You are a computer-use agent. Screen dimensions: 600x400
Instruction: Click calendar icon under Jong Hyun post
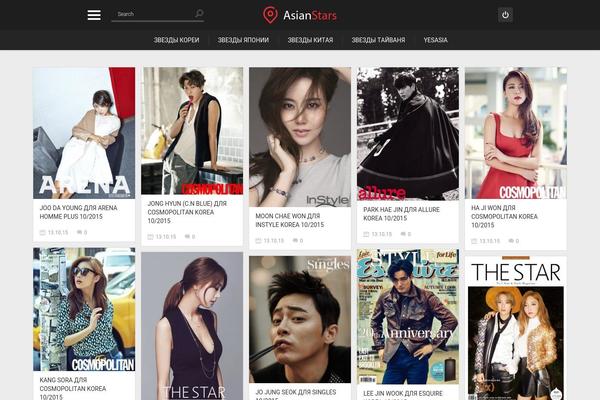click(x=150, y=237)
